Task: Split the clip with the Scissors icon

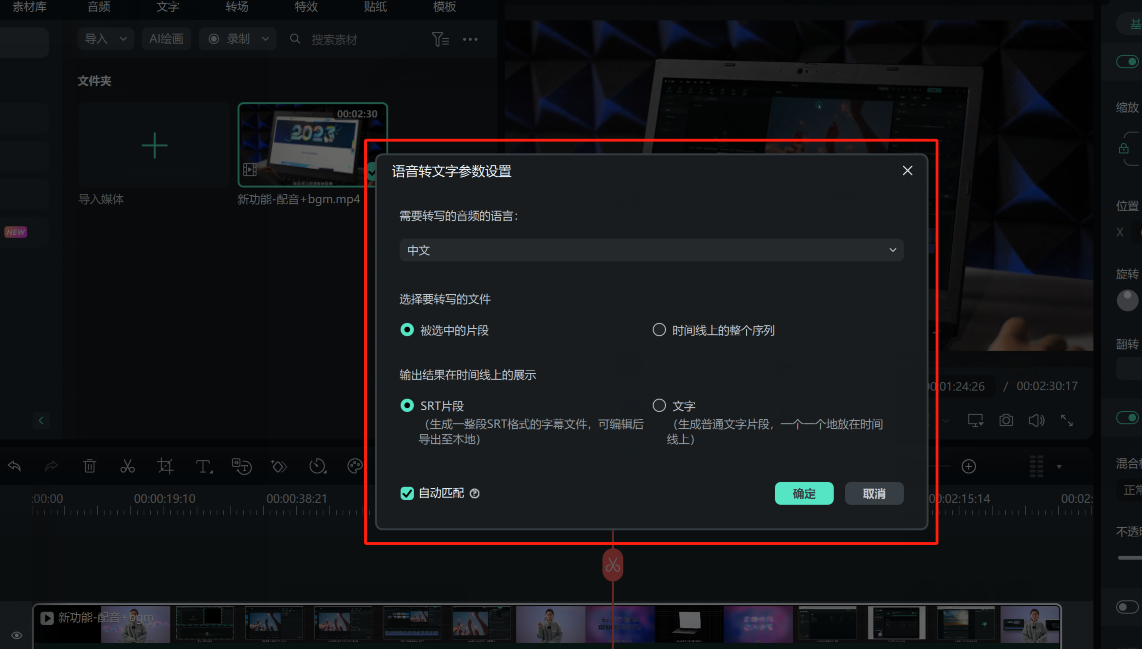Action: [x=127, y=466]
